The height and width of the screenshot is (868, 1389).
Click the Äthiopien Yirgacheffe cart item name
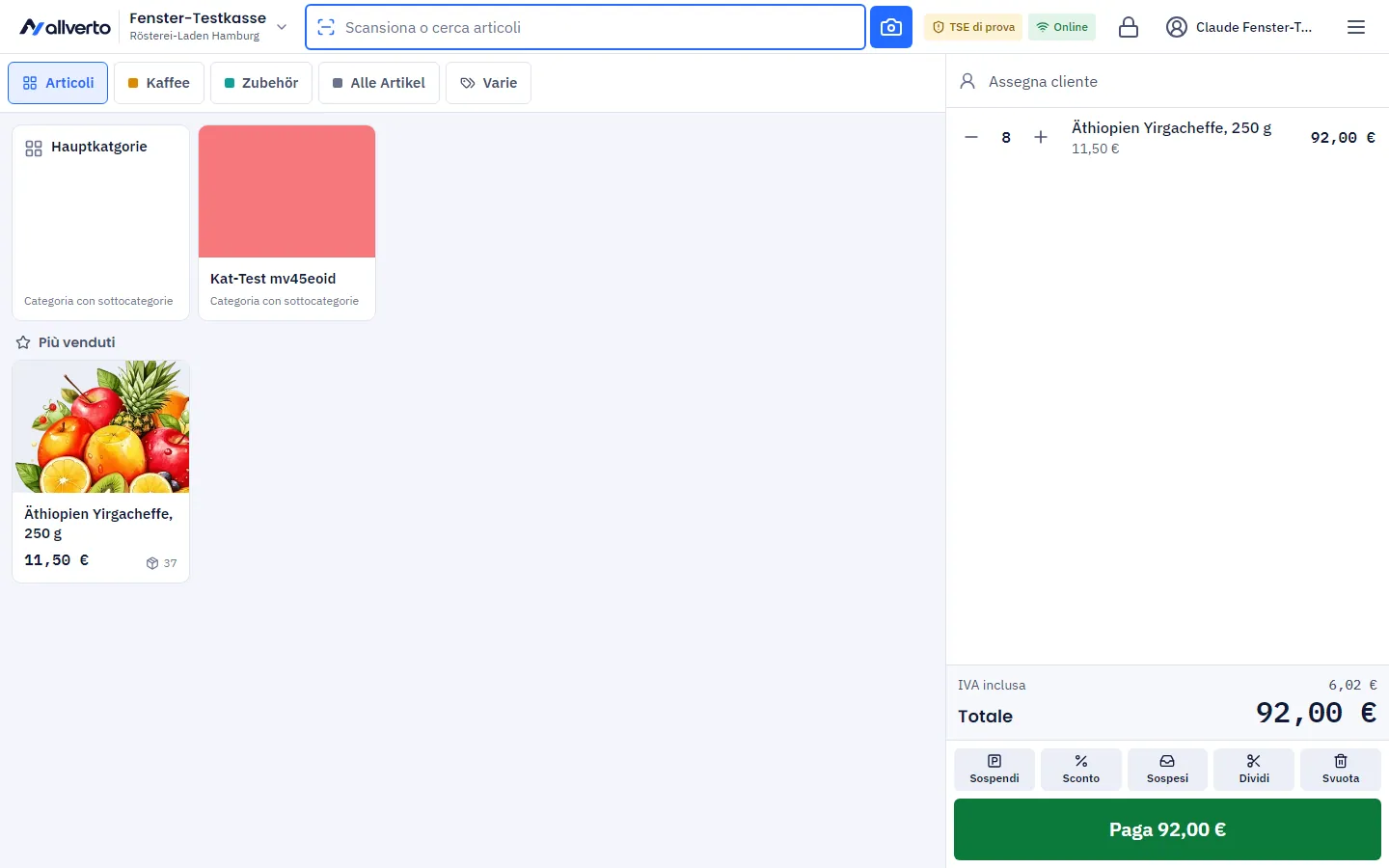tap(1171, 127)
